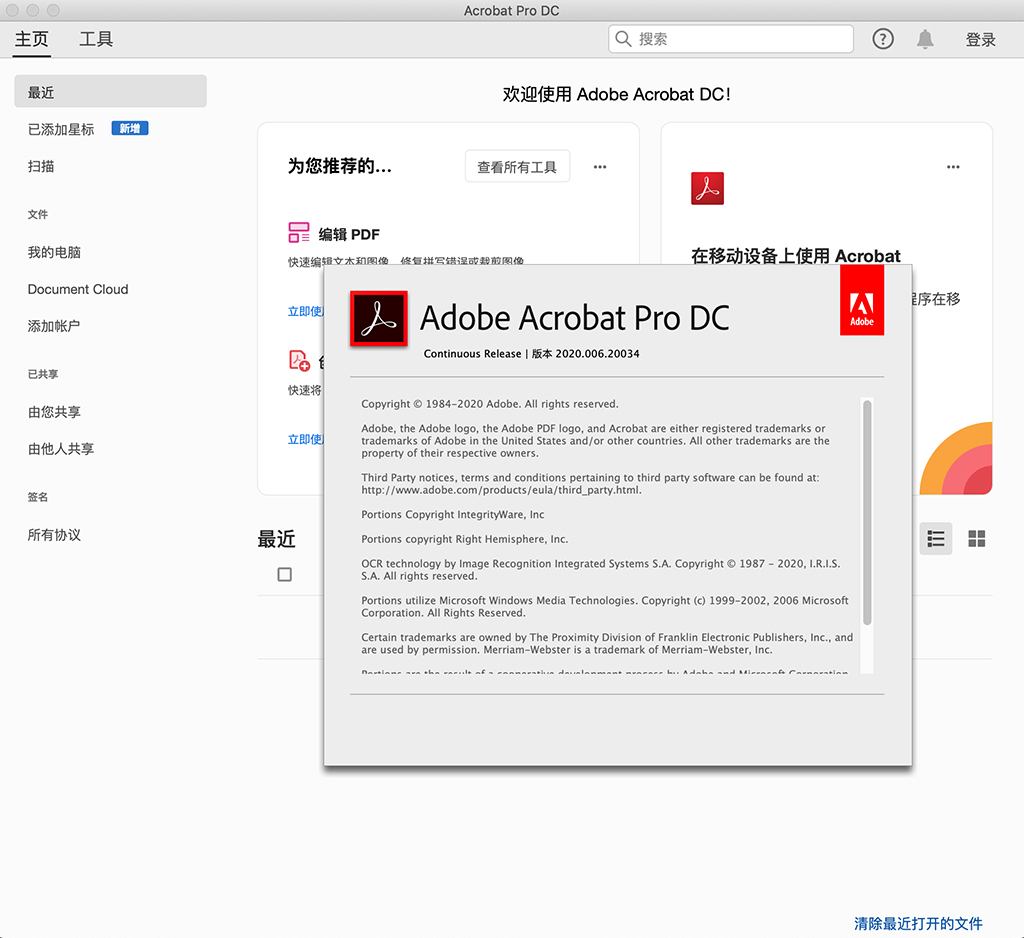Open the help question mark icon
Viewport: 1024px width, 938px height.
[882, 39]
